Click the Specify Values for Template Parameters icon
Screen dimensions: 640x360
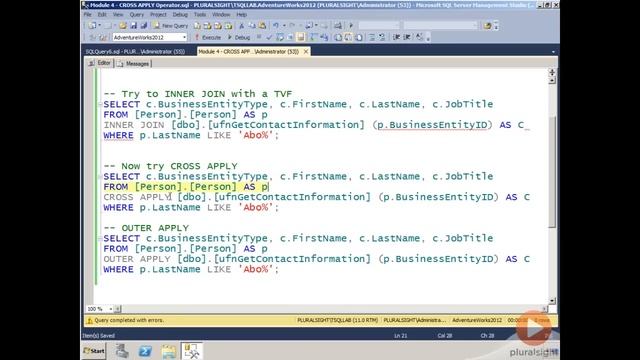point(419,37)
